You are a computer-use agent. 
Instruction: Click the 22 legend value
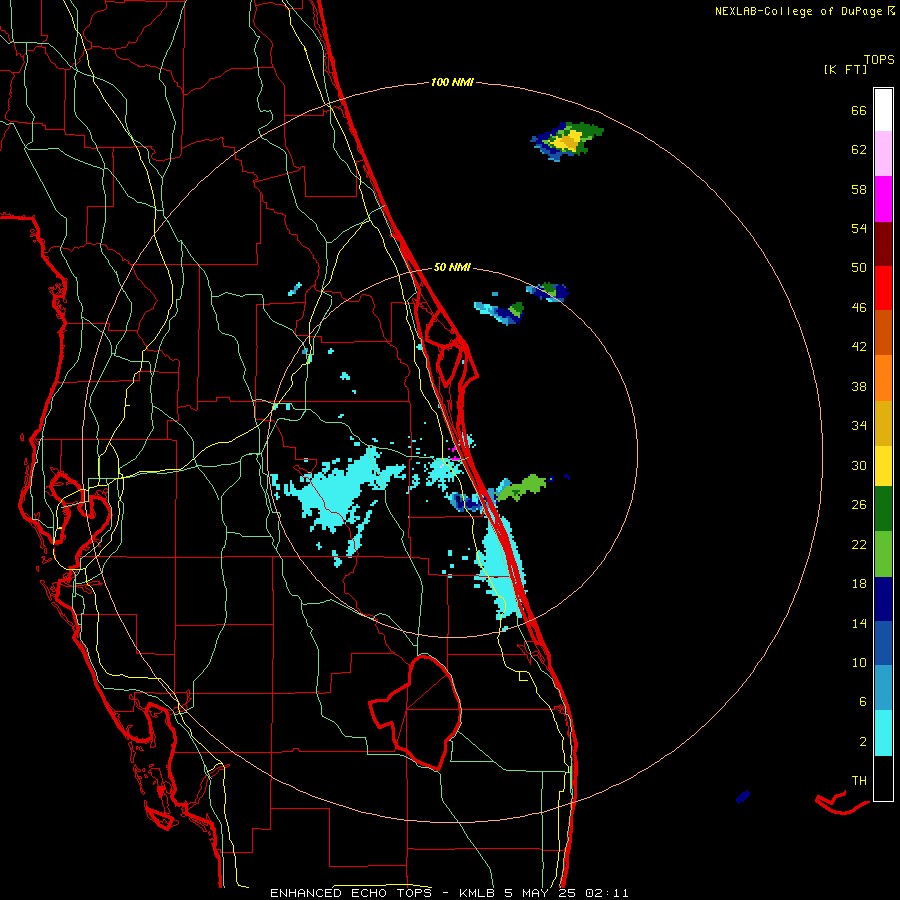point(859,545)
